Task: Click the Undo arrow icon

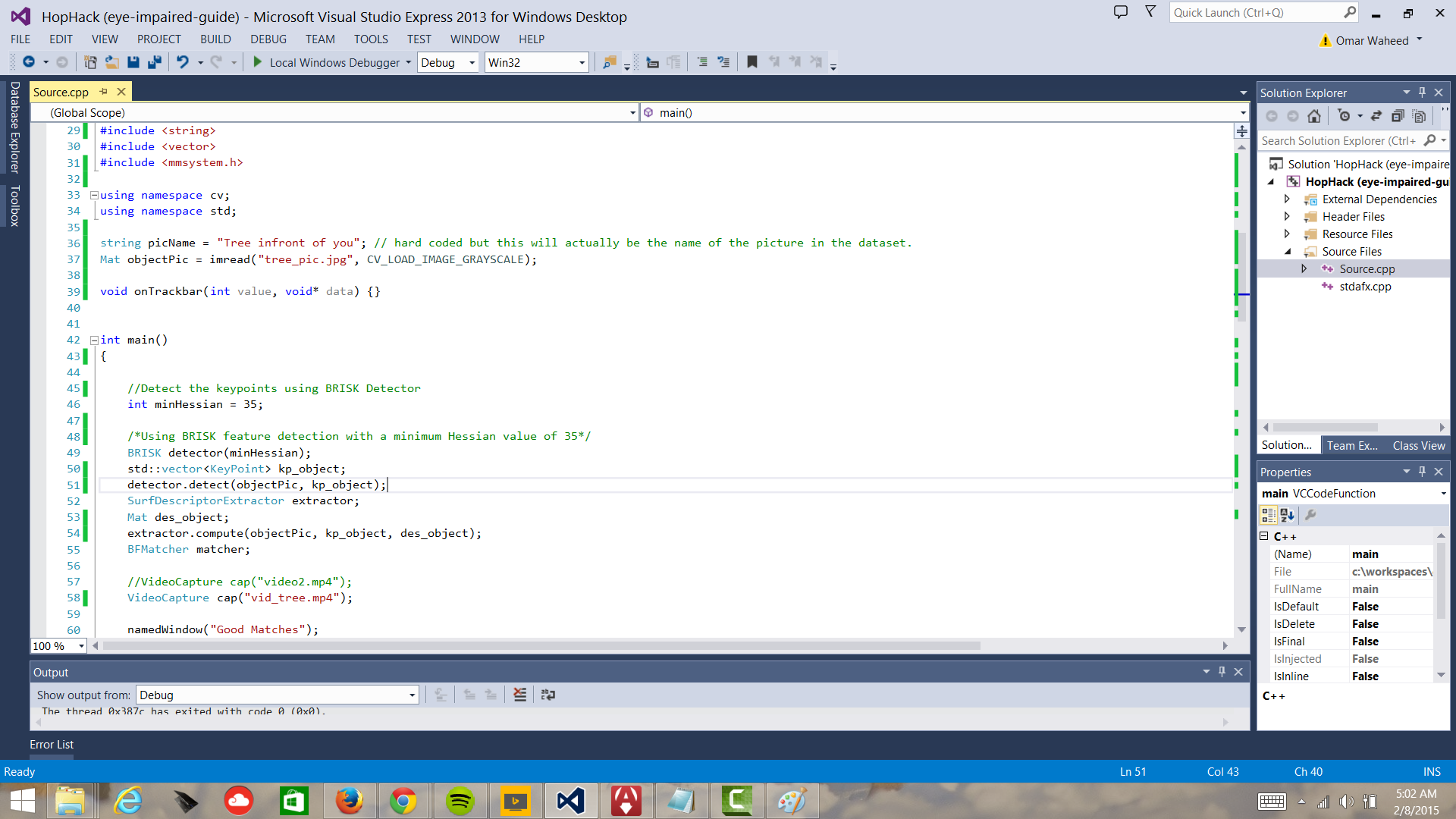Action: click(x=182, y=62)
